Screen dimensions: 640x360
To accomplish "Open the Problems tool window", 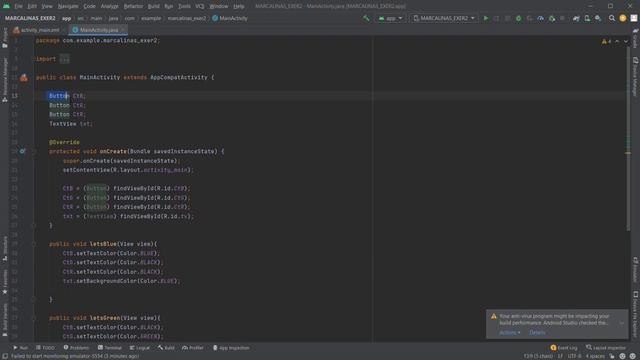I will 76,348.
